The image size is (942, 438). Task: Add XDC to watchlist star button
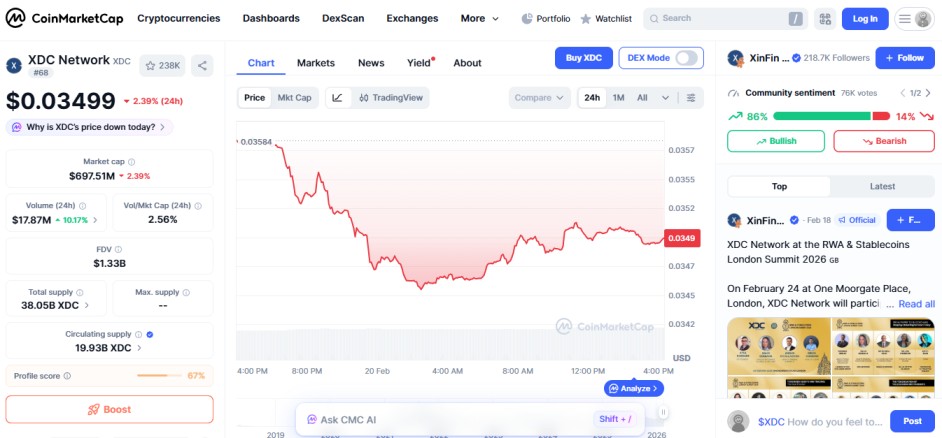click(162, 65)
